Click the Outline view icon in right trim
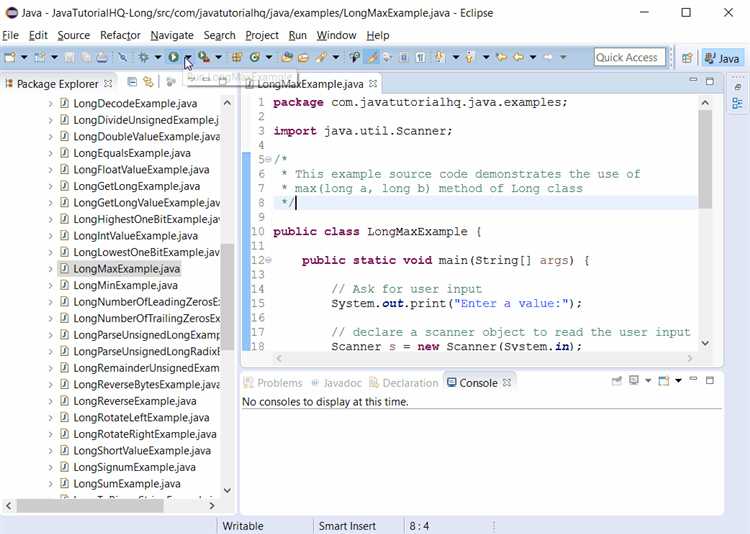The width and height of the screenshot is (750, 534). pyautogui.click(x=737, y=103)
